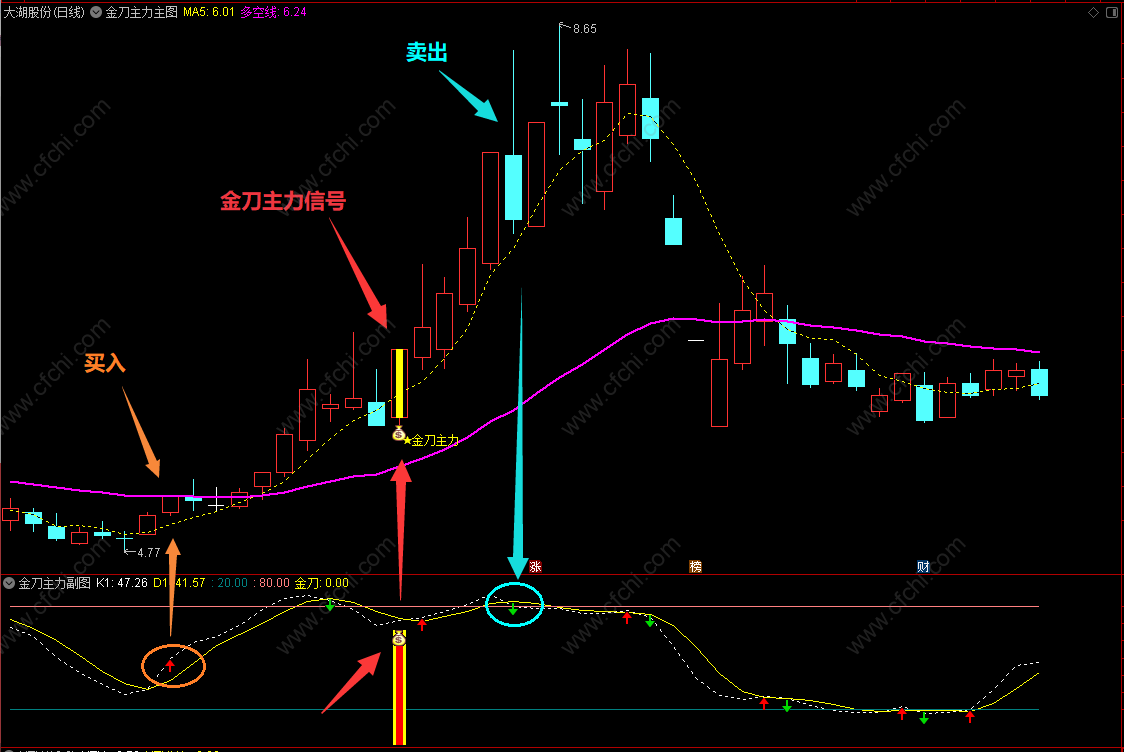Click the MA5: 6.01 readout
Image resolution: width=1124 pixels, height=752 pixels.
[209, 12]
